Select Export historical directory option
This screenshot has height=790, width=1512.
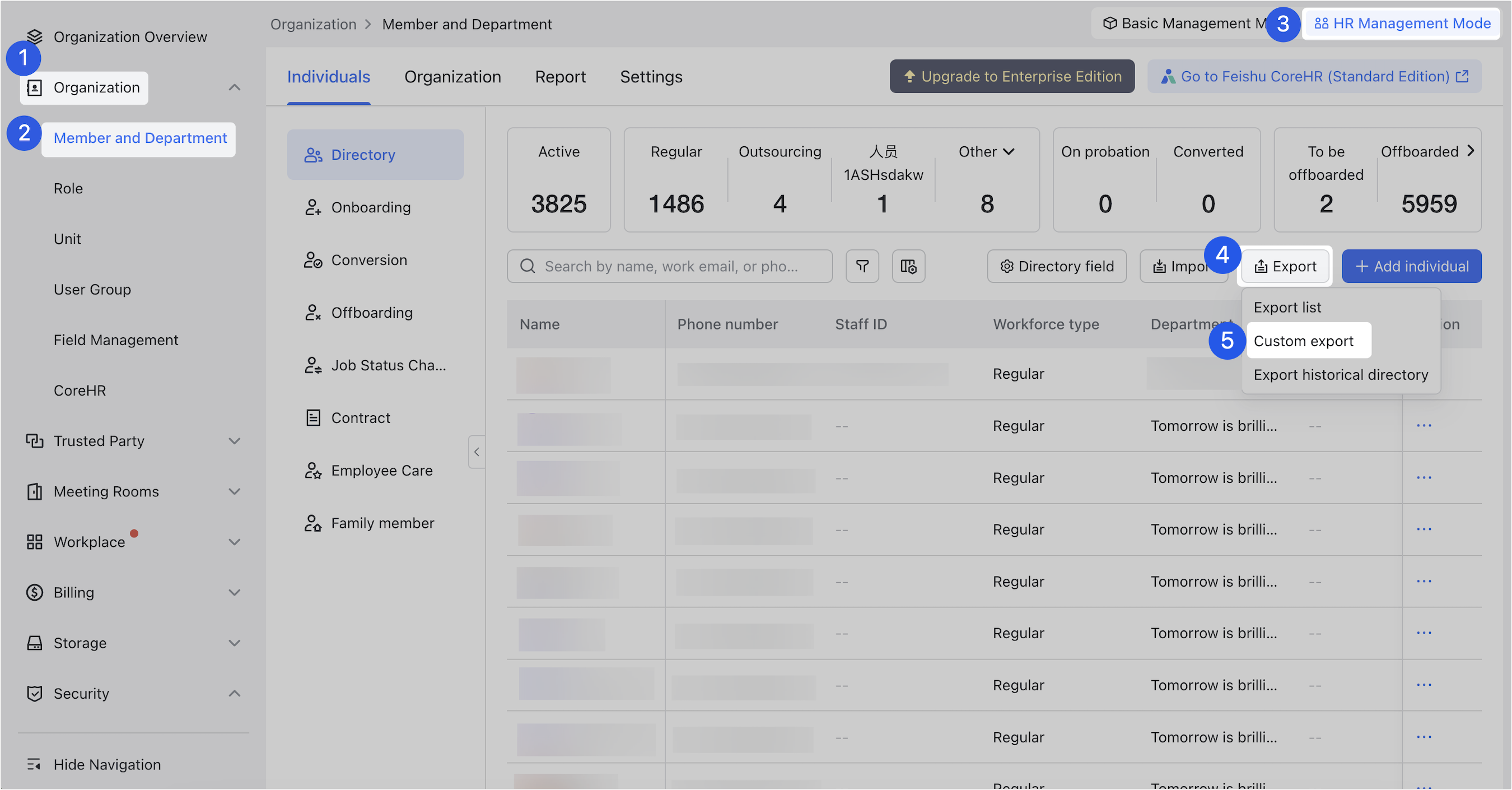tap(1341, 375)
